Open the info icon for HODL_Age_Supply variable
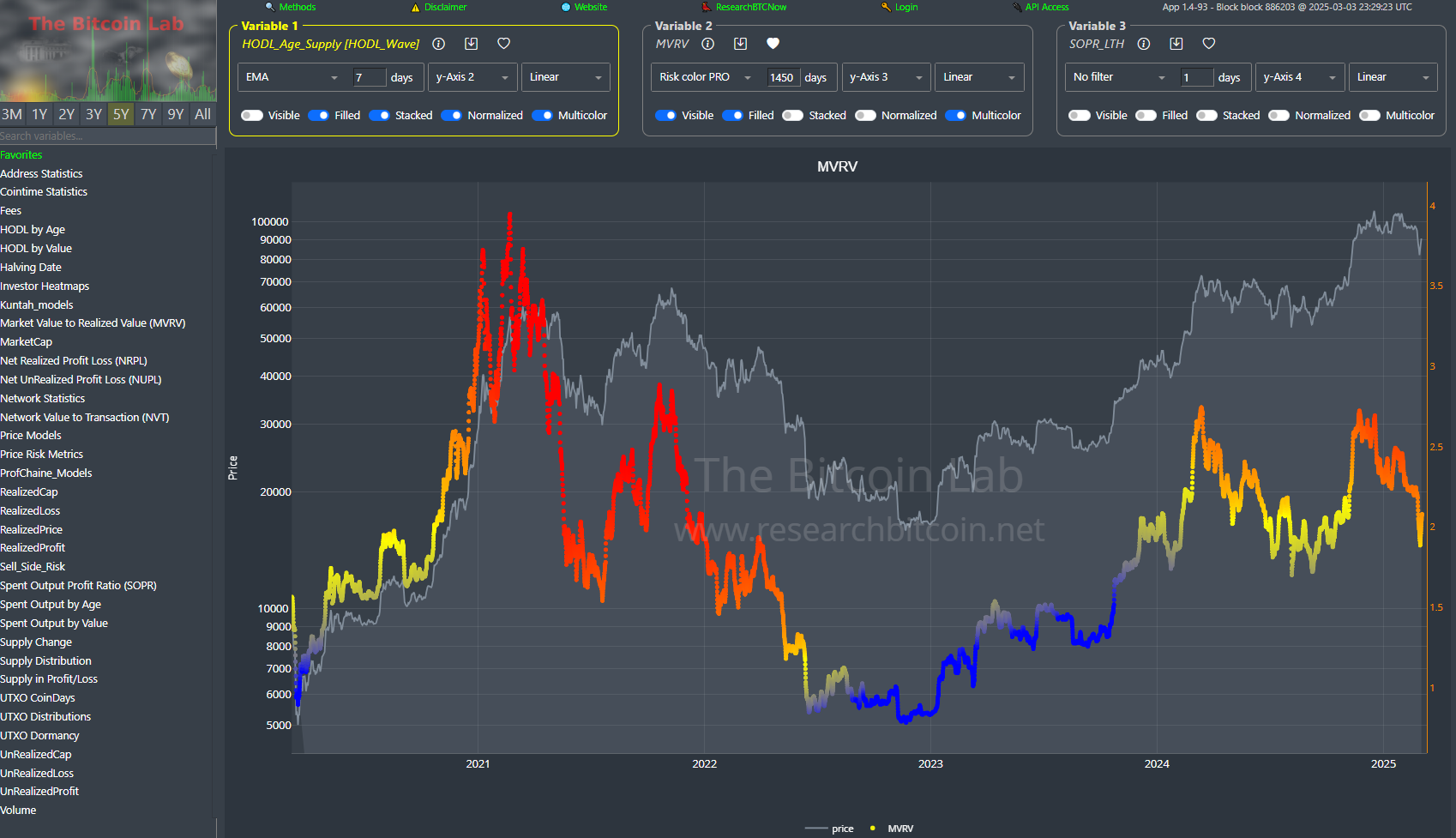This screenshot has height=838, width=1456. click(438, 44)
